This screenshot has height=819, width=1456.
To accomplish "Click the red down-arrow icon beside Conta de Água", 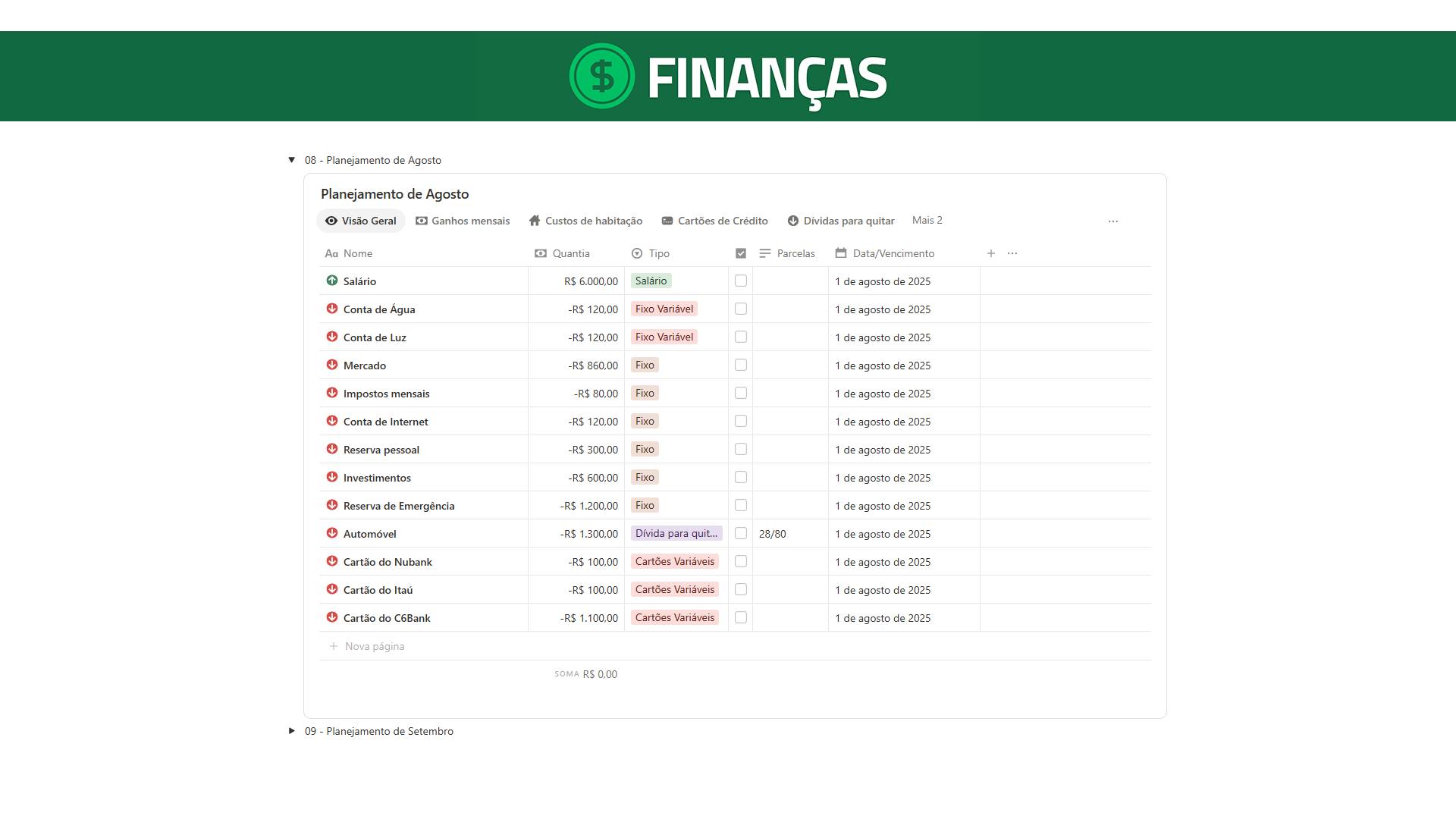I will click(x=332, y=309).
